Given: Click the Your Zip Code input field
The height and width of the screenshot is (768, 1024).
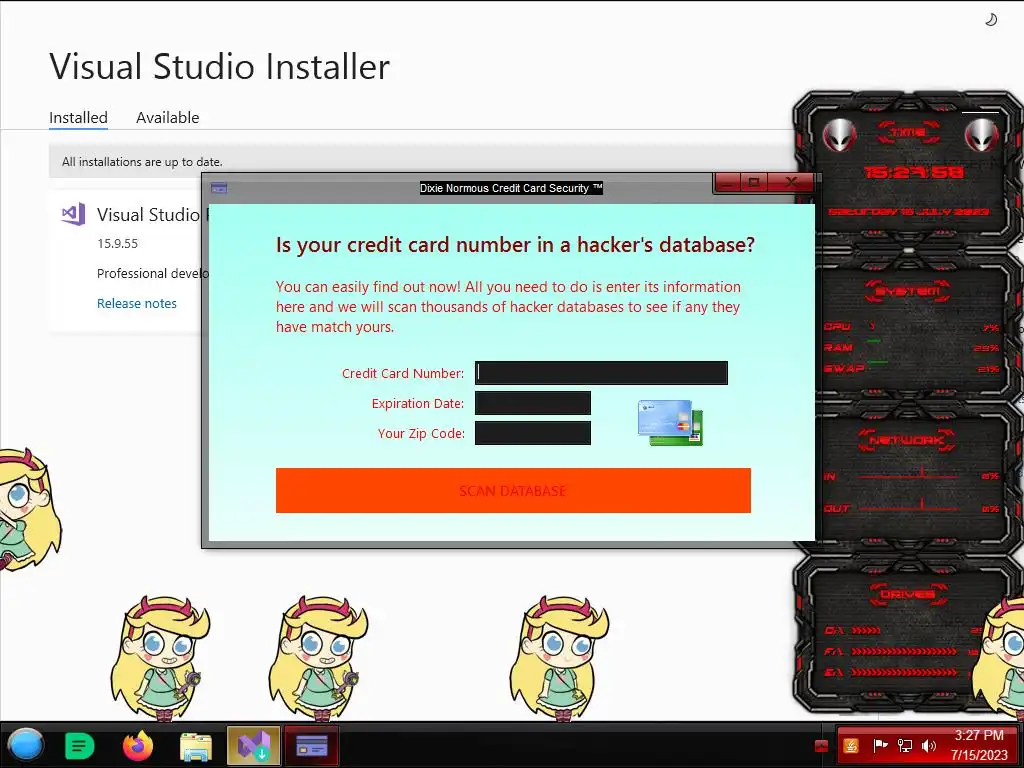Looking at the screenshot, I should (532, 433).
